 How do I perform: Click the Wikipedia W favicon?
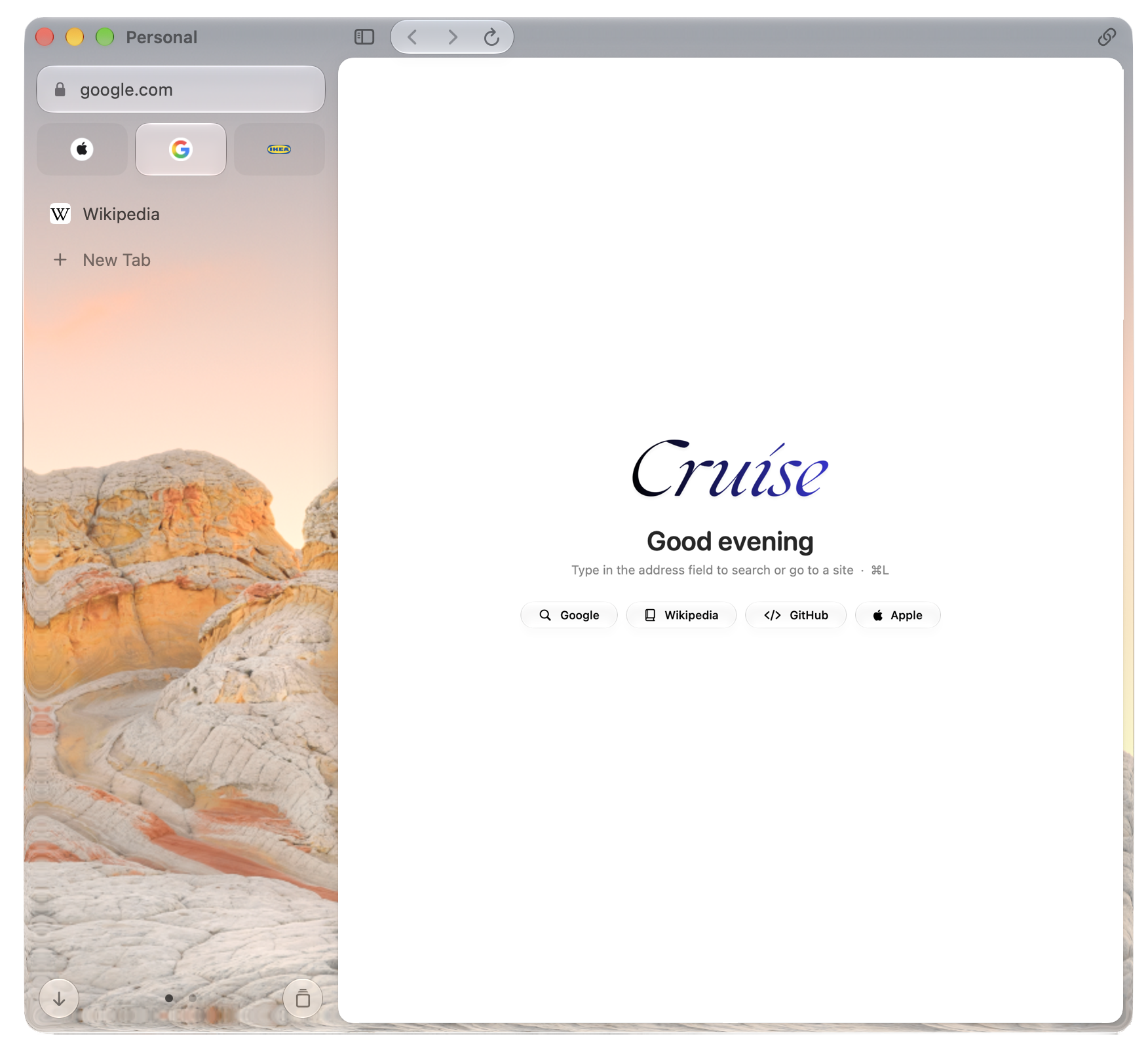tap(60, 214)
